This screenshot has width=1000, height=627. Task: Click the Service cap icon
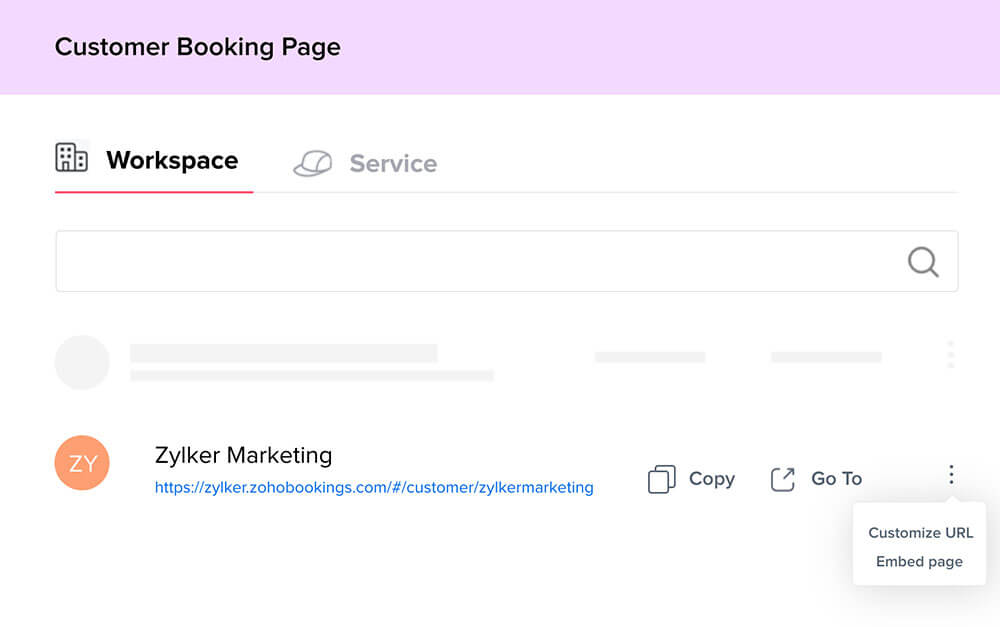click(x=312, y=164)
